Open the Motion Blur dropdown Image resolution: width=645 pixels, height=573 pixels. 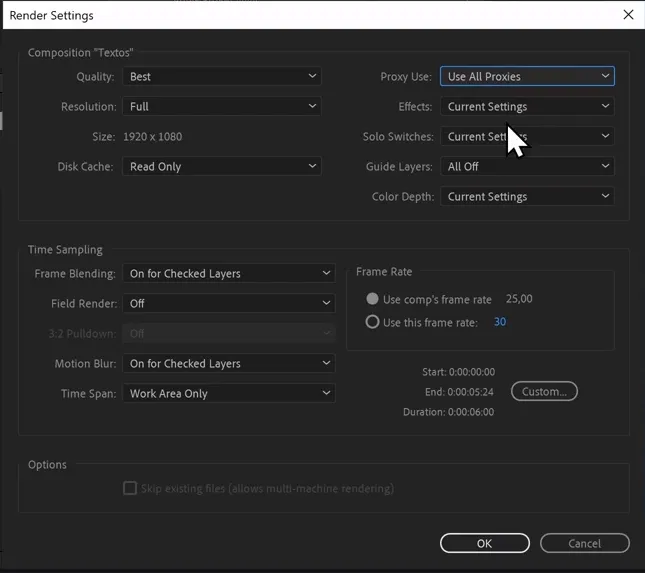(229, 364)
